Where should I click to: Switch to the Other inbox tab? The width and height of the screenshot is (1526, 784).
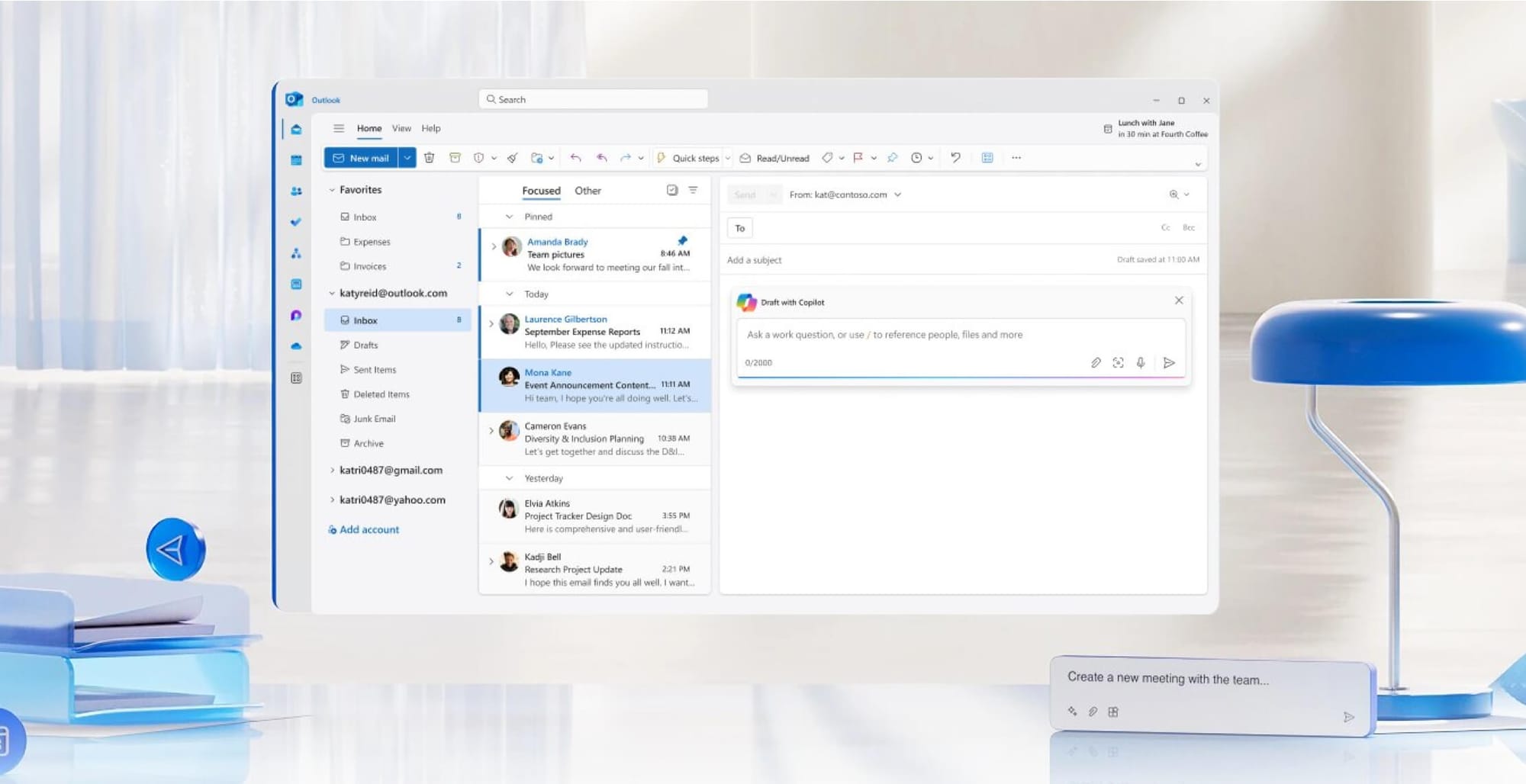[x=588, y=191]
